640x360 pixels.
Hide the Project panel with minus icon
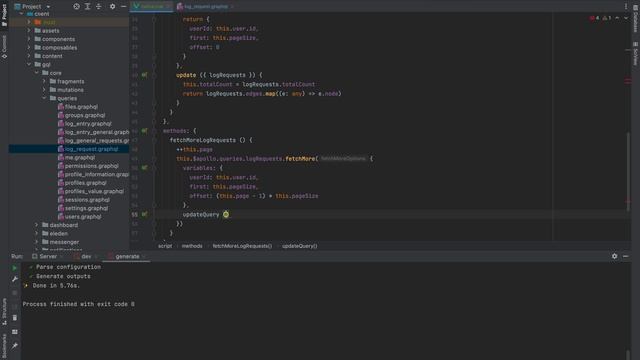pos(123,7)
